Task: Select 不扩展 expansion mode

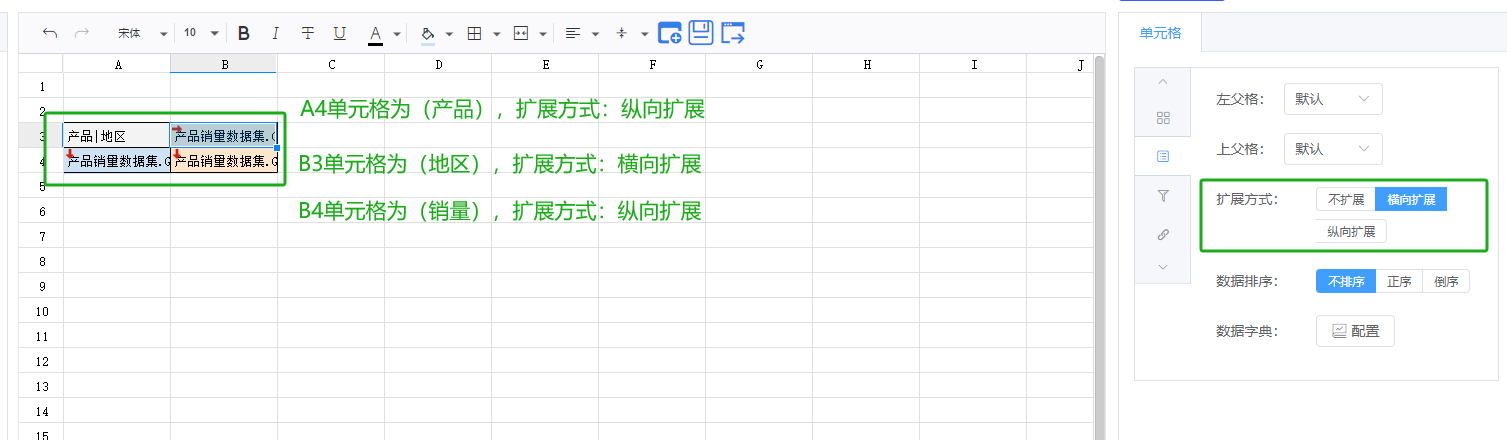Action: (1346, 199)
